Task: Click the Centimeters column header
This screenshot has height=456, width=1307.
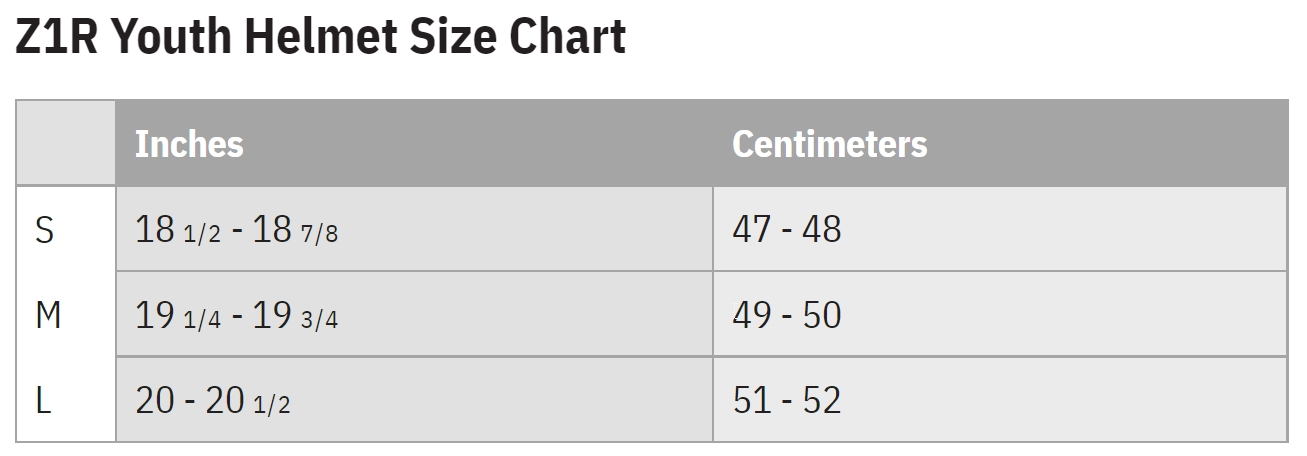Action: [x=829, y=144]
